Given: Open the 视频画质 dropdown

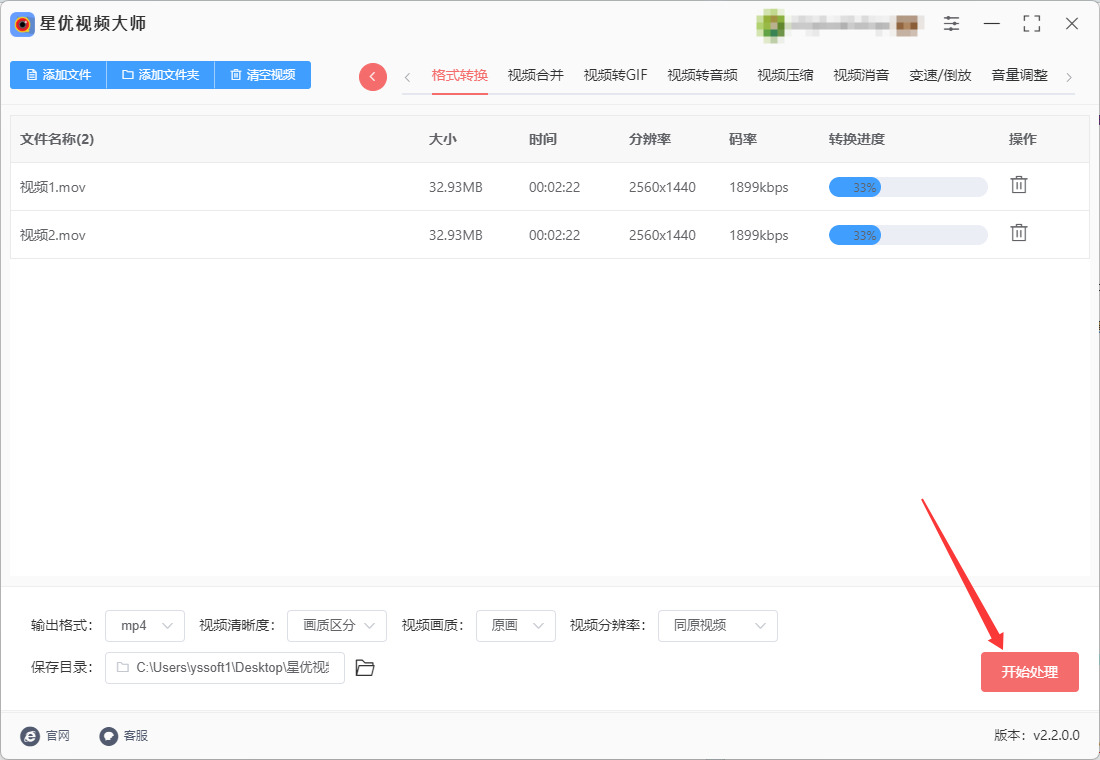Looking at the screenshot, I should [x=516, y=626].
